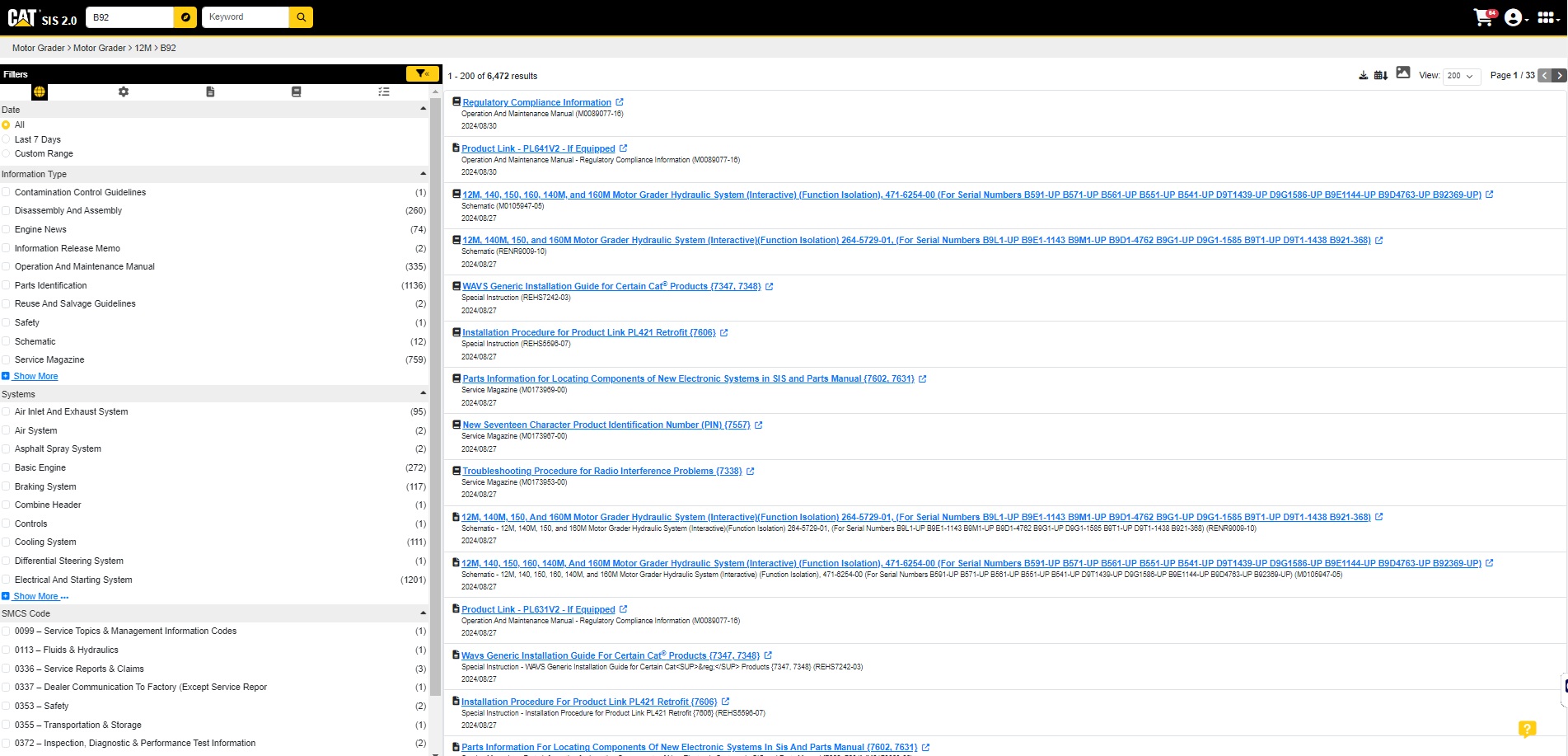Switch to the checklist filter tab
This screenshot has height=756, width=1568.
(383, 92)
